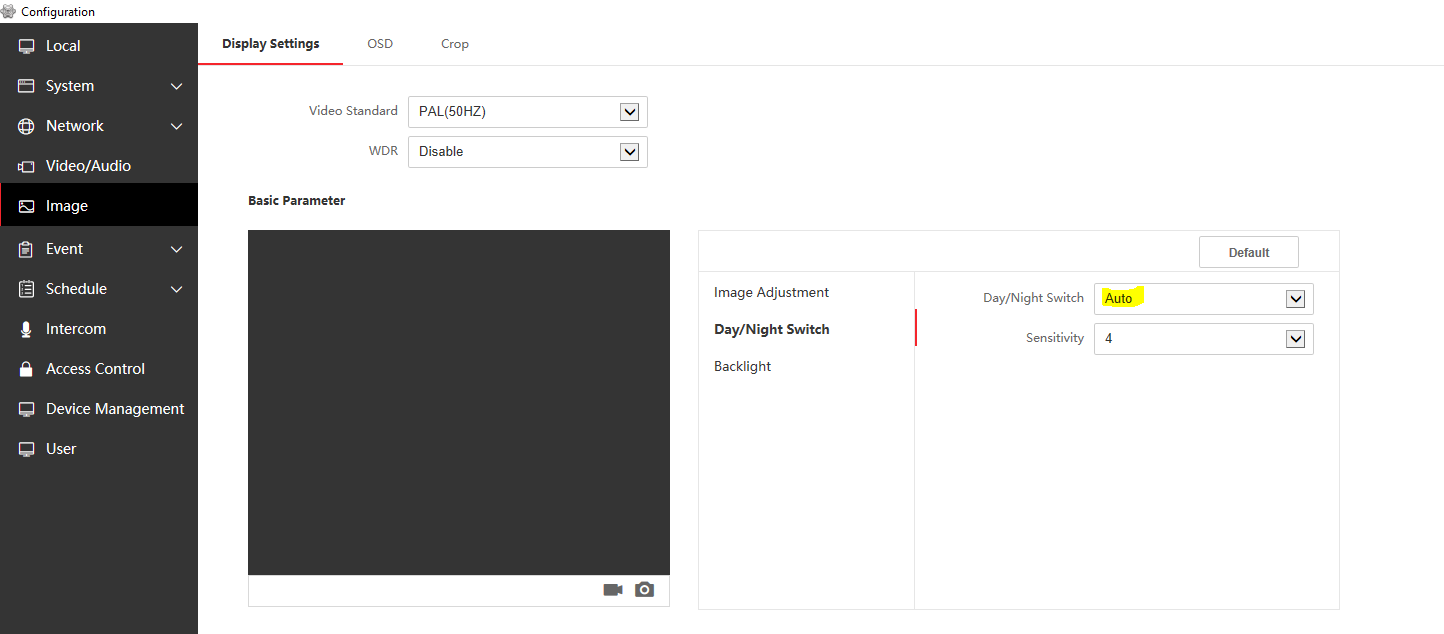Open the Day/Night Switch dropdown set to Auto
Image resolution: width=1444 pixels, height=634 pixels.
(1203, 299)
